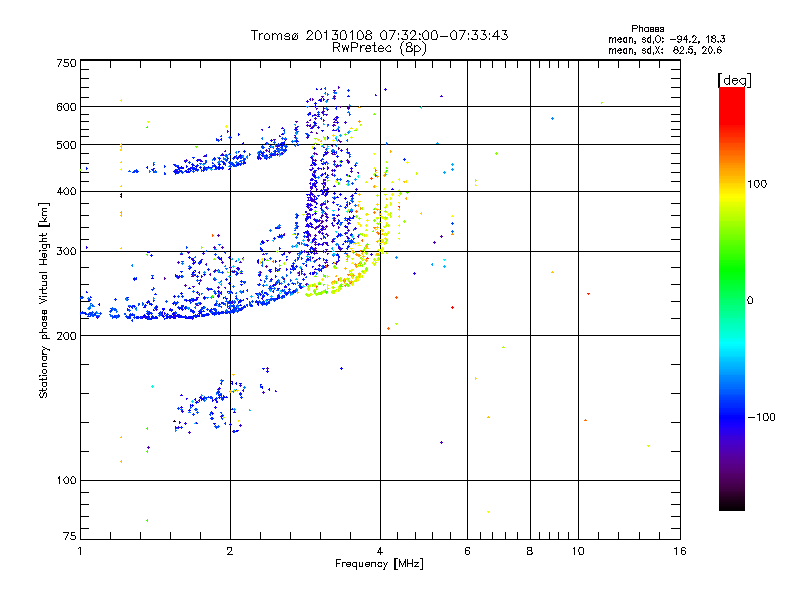This screenshot has width=800, height=600.
Task: Click the "750" height tick label
Action: [x=66, y=63]
